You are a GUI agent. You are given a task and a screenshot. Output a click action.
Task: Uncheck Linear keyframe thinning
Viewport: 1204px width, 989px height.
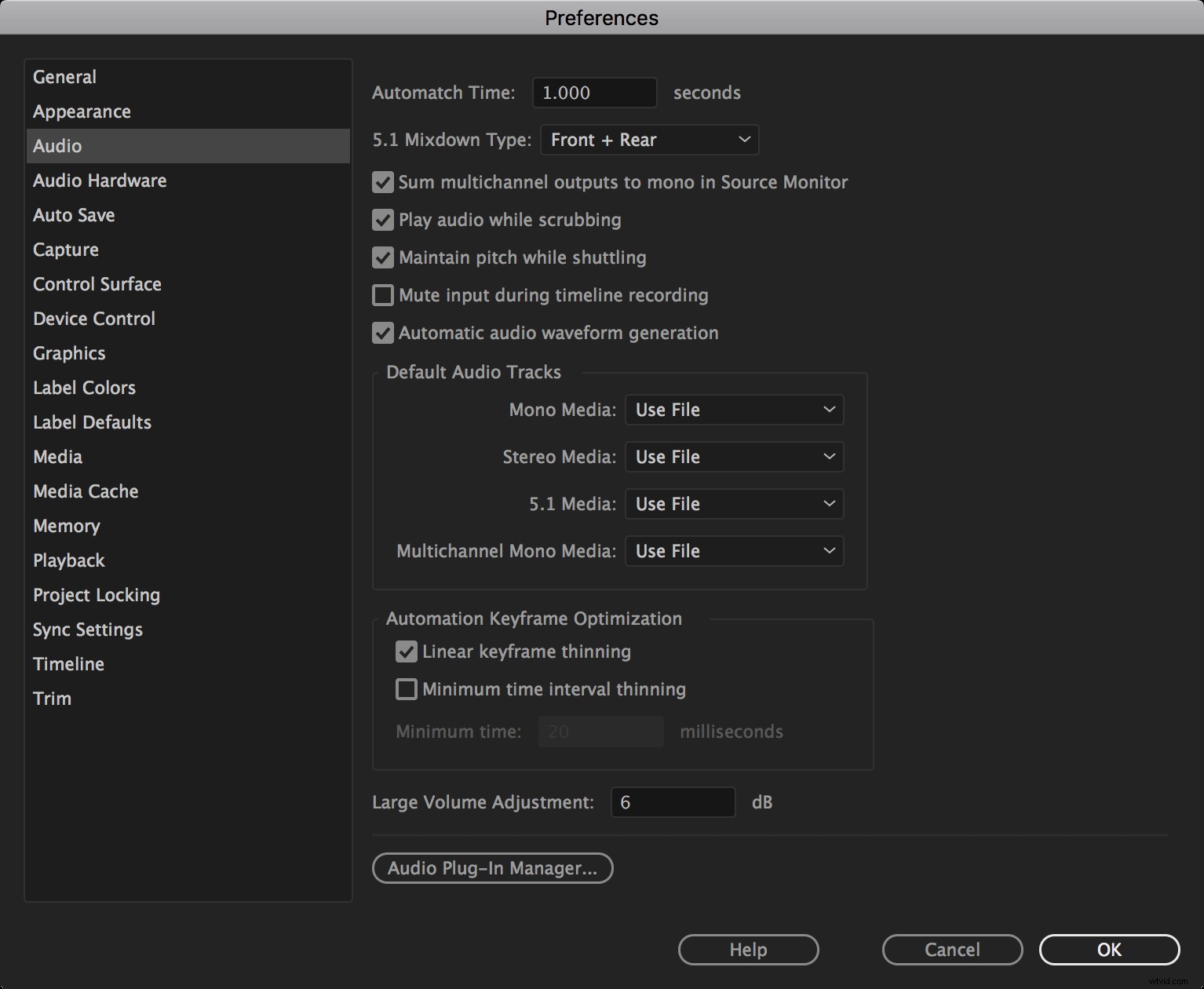[x=407, y=651]
